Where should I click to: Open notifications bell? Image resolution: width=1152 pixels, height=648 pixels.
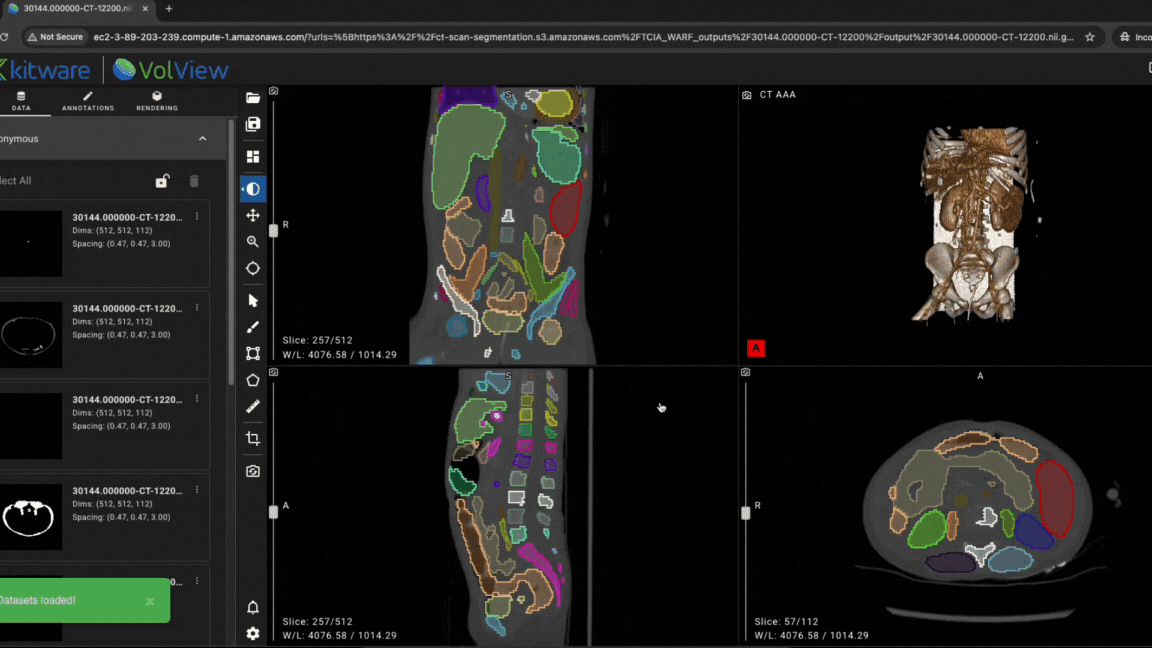pos(253,607)
